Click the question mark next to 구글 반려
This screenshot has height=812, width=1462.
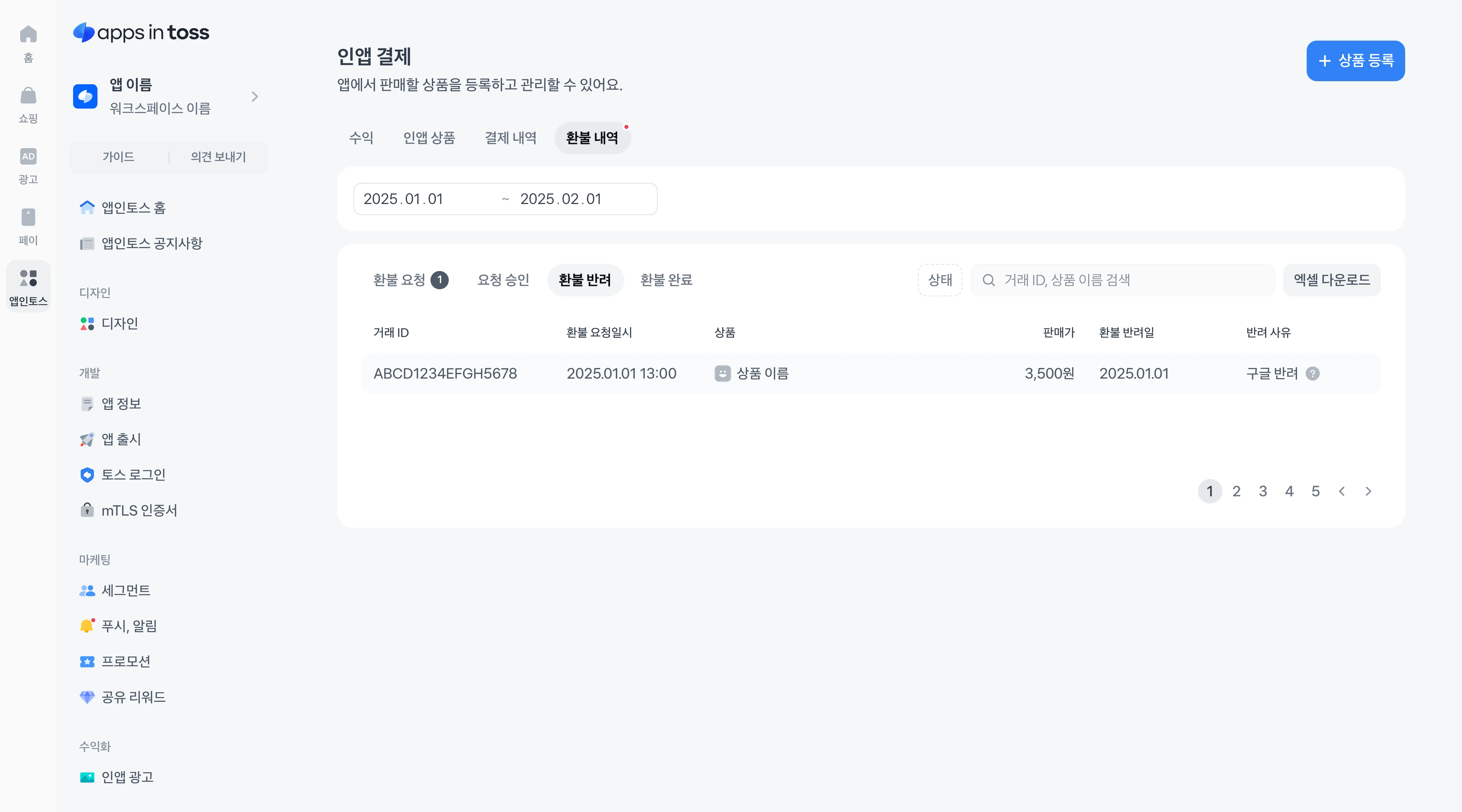[x=1312, y=373]
